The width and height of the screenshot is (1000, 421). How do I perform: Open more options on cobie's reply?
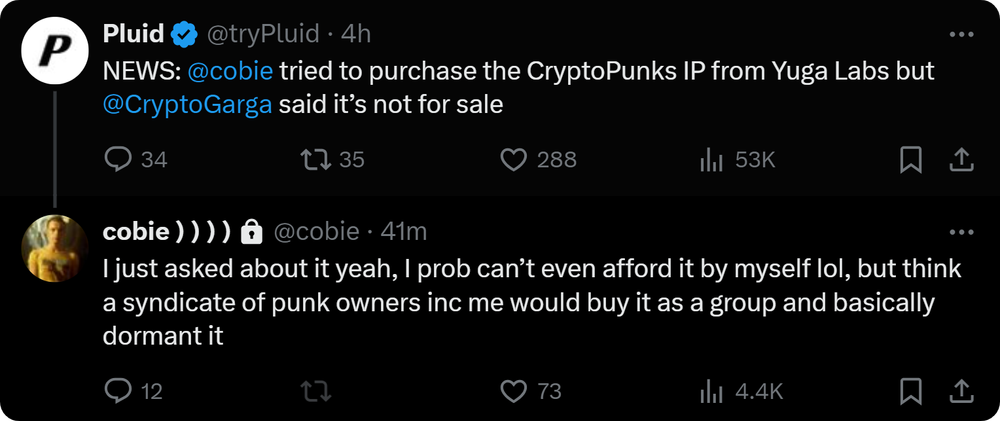pos(960,232)
